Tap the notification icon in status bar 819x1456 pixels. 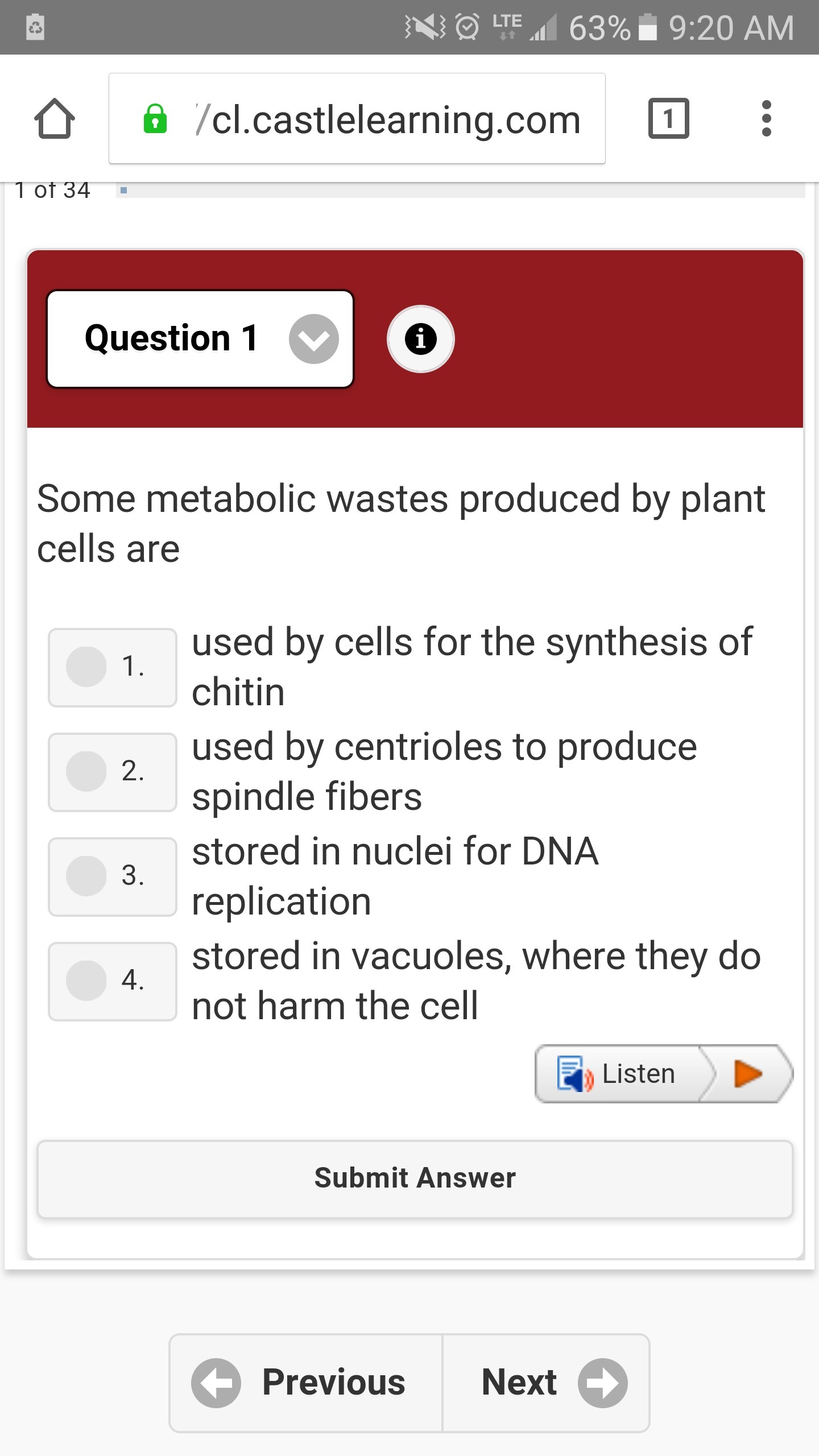35,27
